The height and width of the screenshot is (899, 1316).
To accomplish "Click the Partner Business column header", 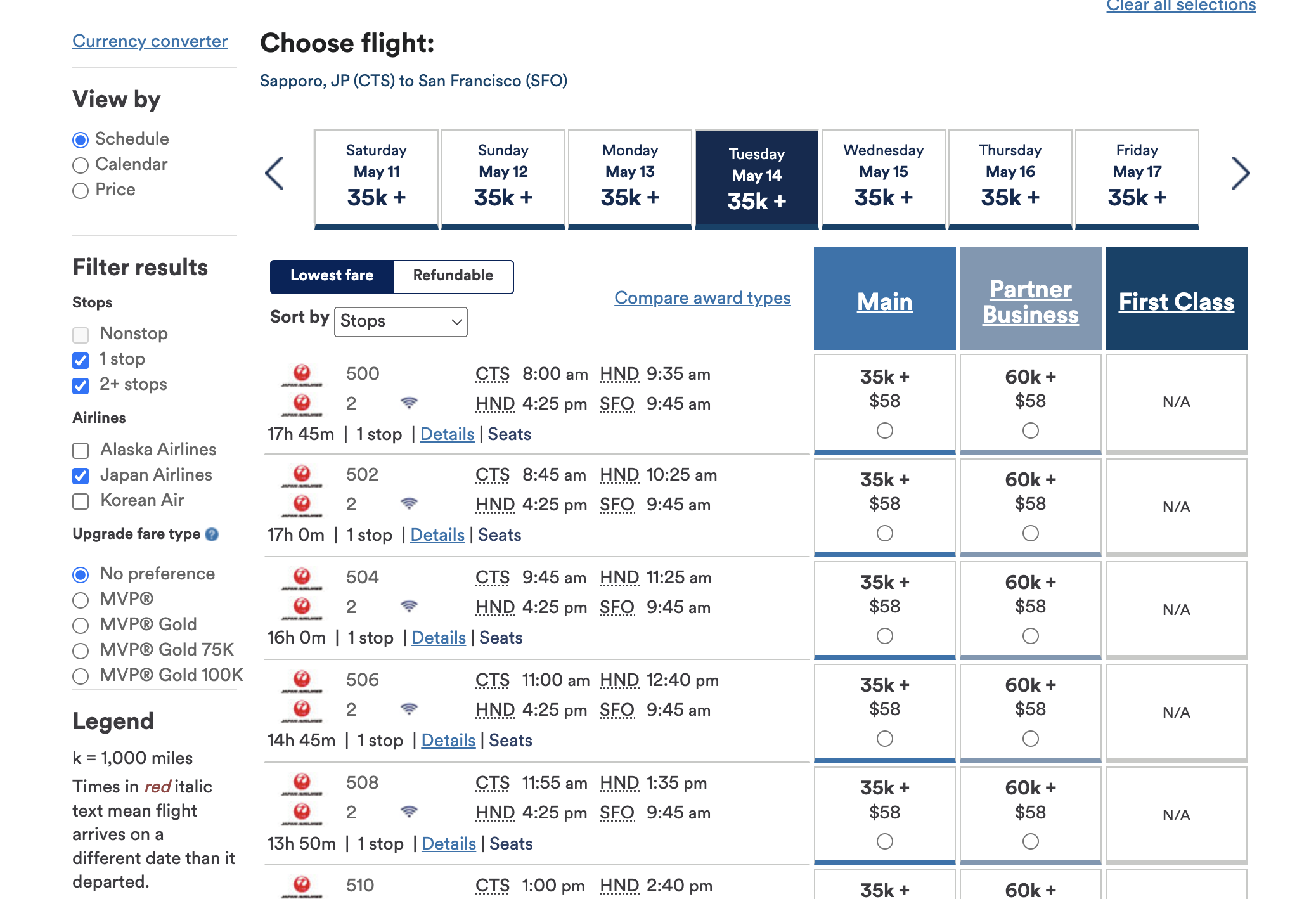I will pyautogui.click(x=1031, y=302).
